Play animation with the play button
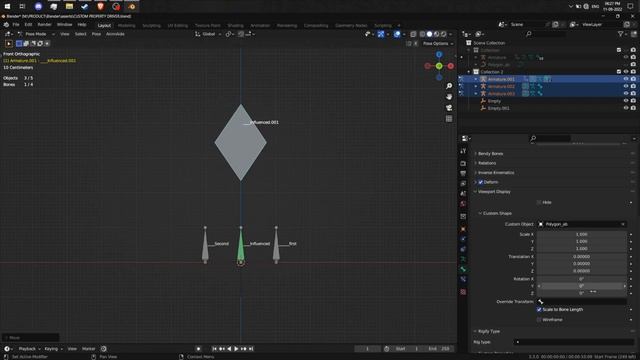The image size is (640, 360). 236,349
